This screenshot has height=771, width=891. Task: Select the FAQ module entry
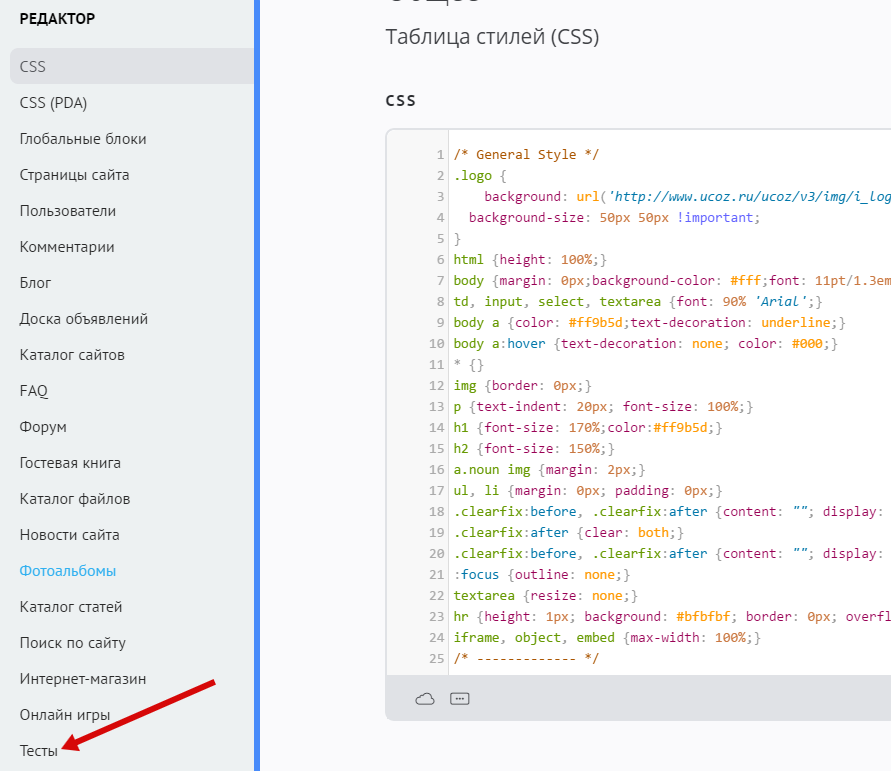pyautogui.click(x=34, y=391)
